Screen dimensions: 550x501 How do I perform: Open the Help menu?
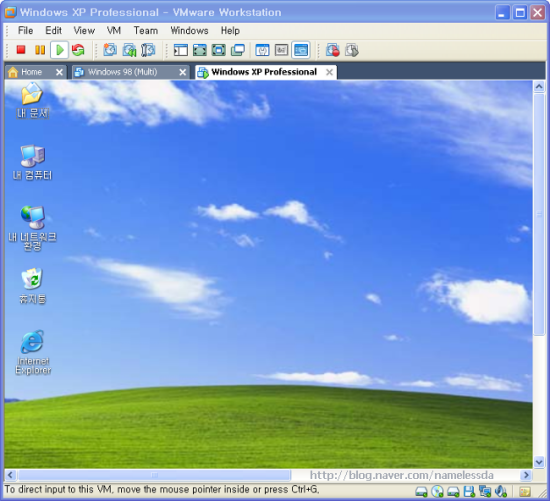tap(230, 31)
